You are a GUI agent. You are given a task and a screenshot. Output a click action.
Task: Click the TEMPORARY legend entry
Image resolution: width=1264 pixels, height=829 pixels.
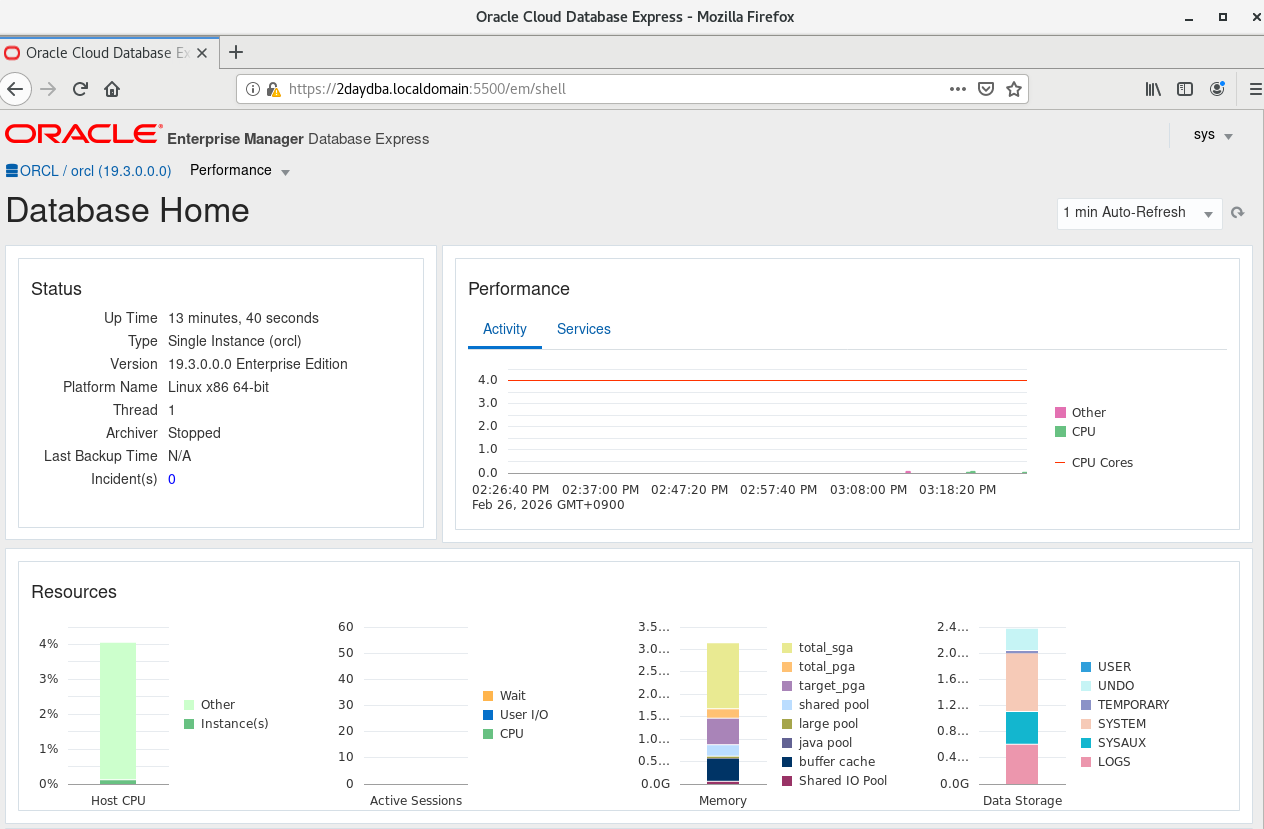1124,705
